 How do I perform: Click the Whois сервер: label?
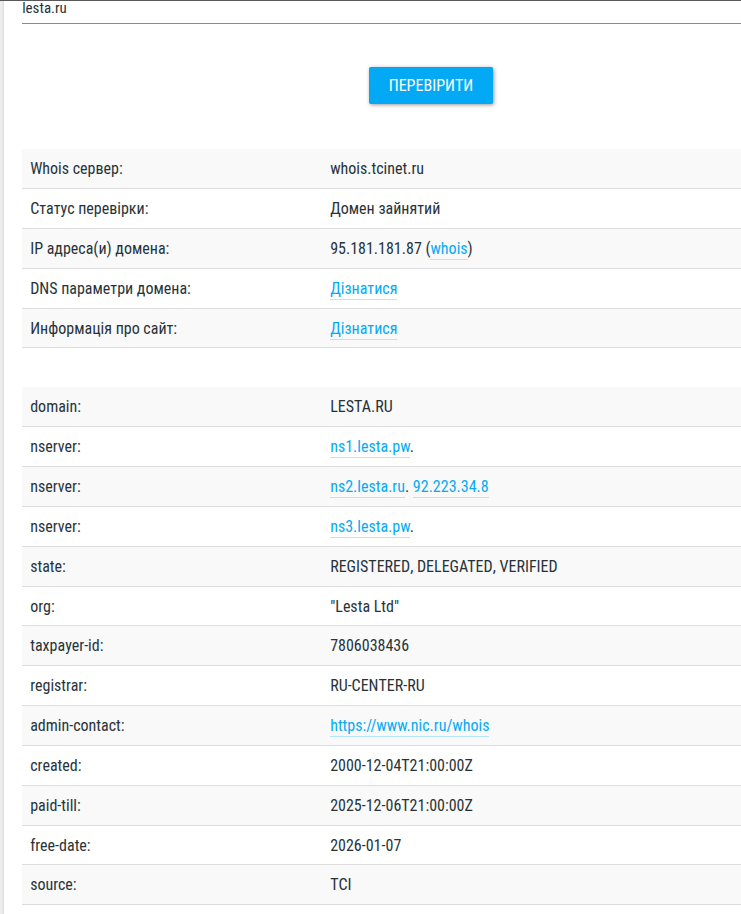click(76, 169)
